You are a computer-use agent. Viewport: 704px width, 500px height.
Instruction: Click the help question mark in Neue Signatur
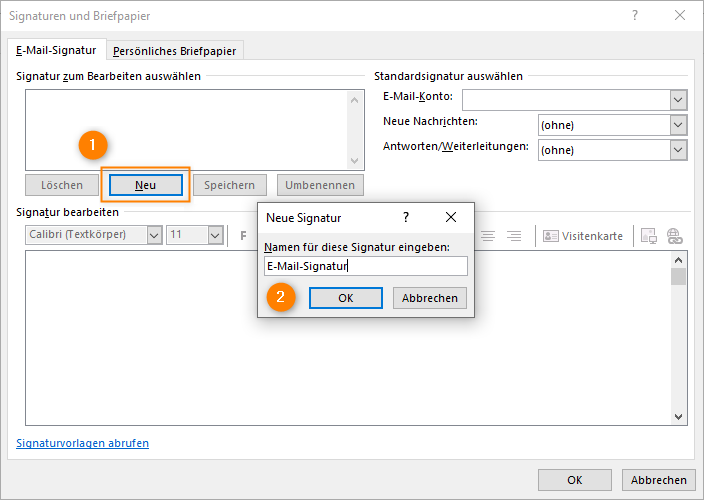click(406, 217)
